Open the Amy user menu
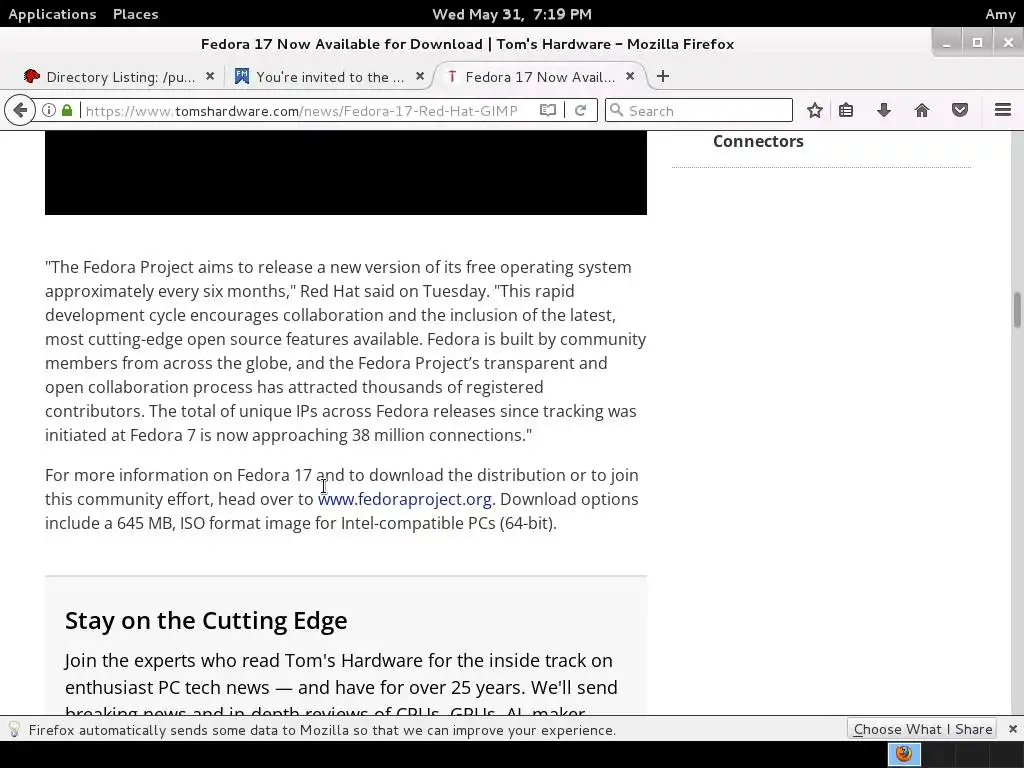 (x=1000, y=14)
